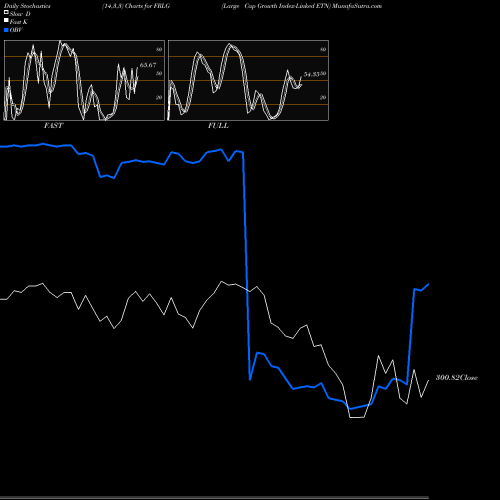Click the Slow D legend swatch
The image size is (500, 500).
coord(6,12)
